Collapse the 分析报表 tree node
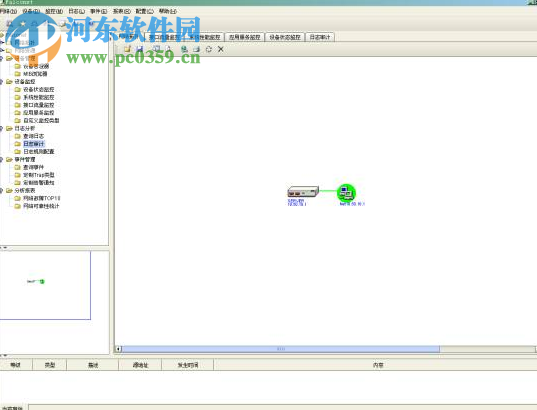The height and width of the screenshot is (410, 537). pyautogui.click(x=1, y=190)
